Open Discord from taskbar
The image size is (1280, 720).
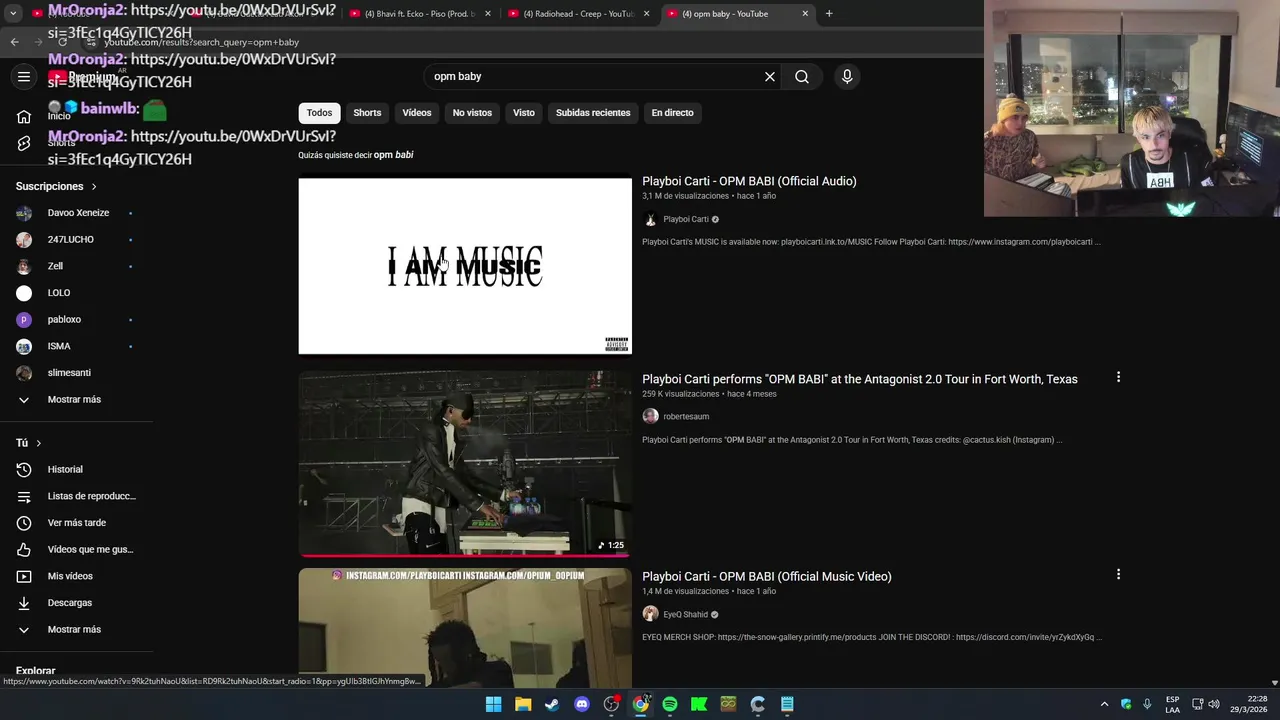click(582, 704)
